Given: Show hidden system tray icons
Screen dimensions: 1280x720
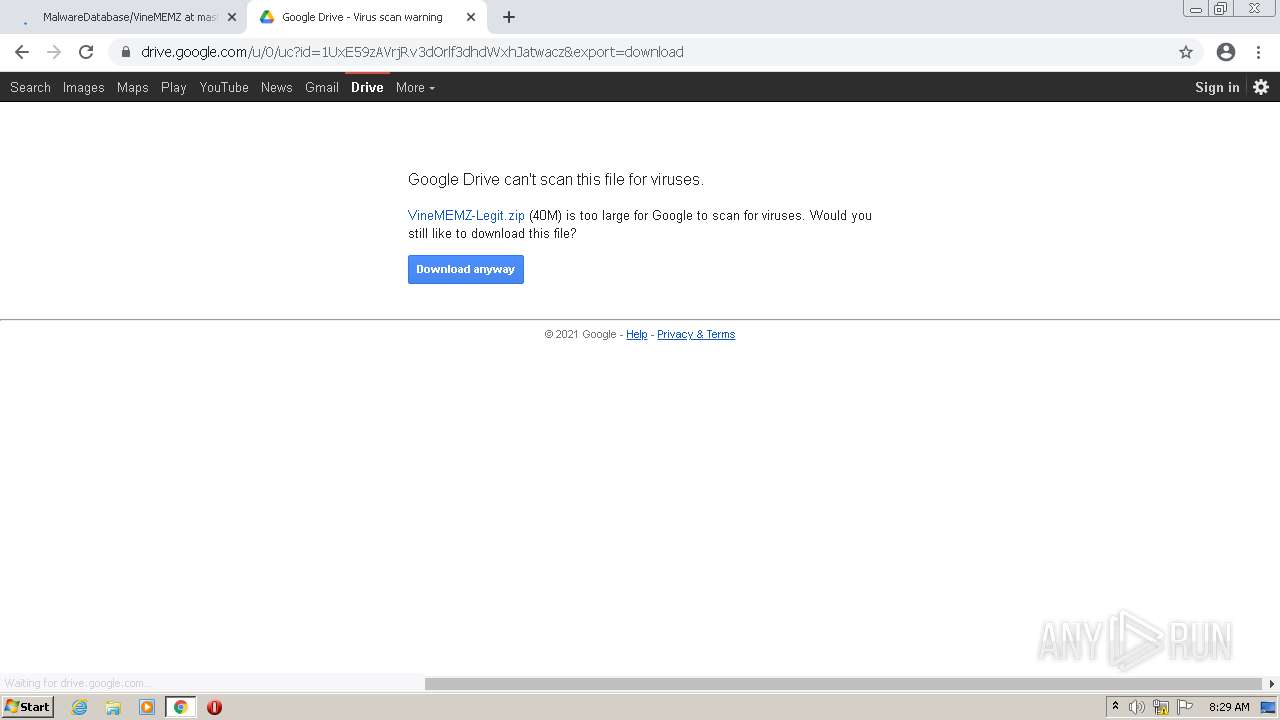Looking at the screenshot, I should click(x=1115, y=707).
